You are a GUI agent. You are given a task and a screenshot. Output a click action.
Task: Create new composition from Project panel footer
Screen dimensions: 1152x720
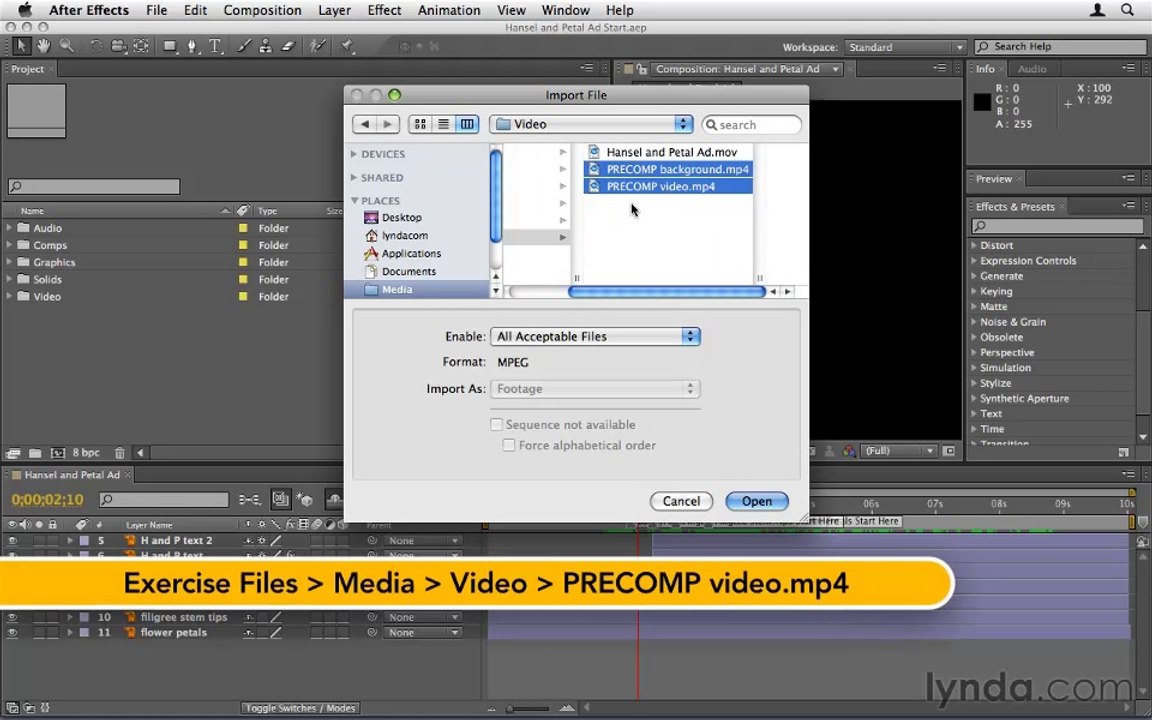click(x=57, y=453)
